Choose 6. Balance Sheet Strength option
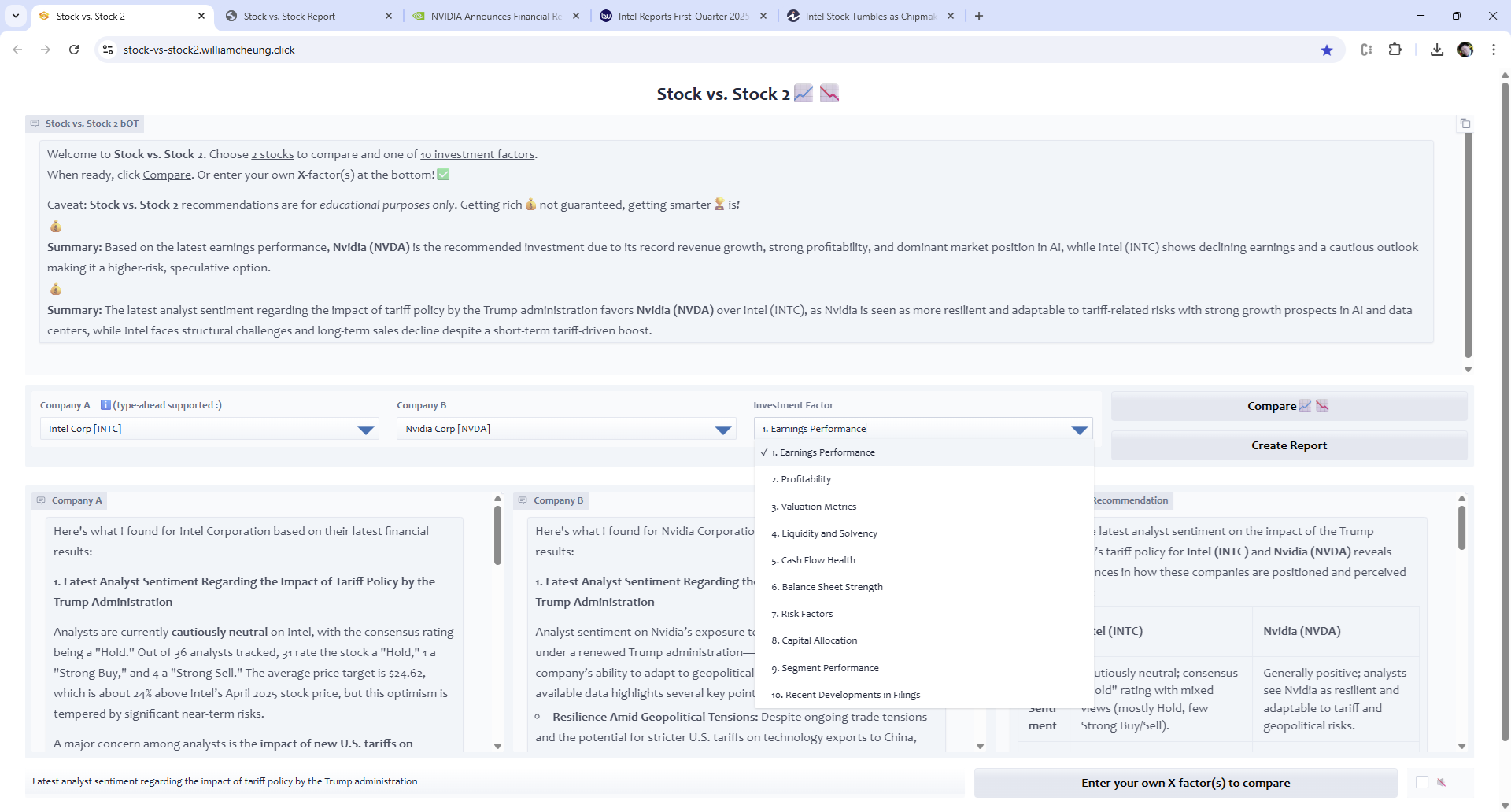 [x=924, y=587]
